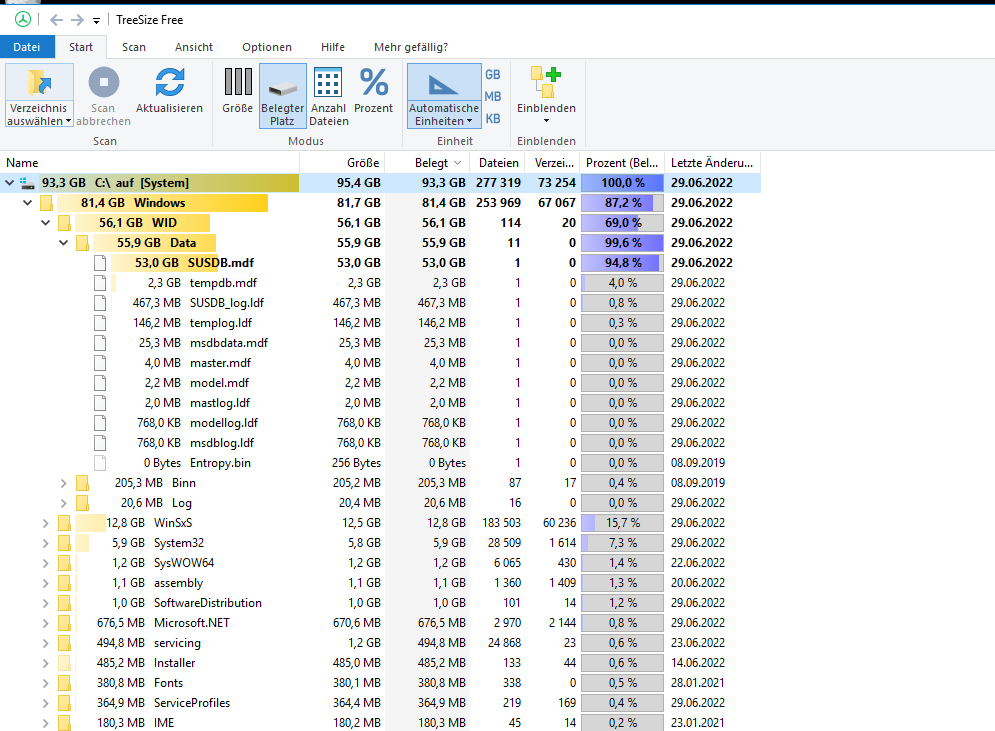Go back with the left arrow
The image size is (995, 731).
tap(56, 20)
